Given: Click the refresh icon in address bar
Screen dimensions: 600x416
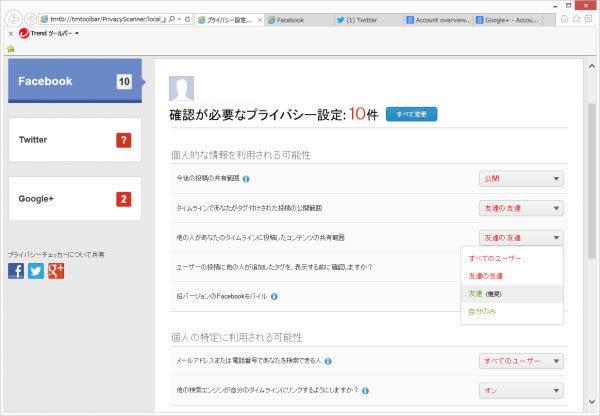Looking at the screenshot, I should point(188,19).
